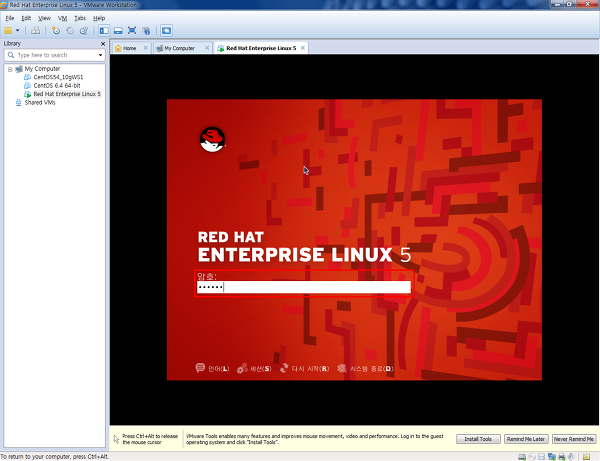
Task: Click the Unity mode toolbar icon
Action: pos(146,31)
